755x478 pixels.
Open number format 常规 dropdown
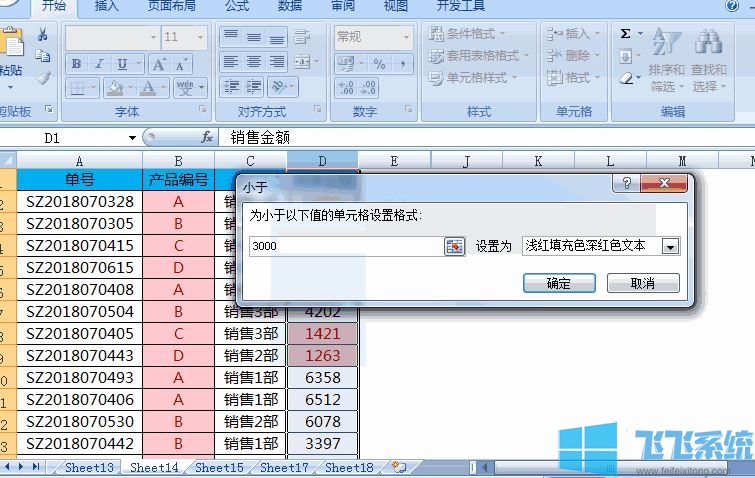[406, 37]
